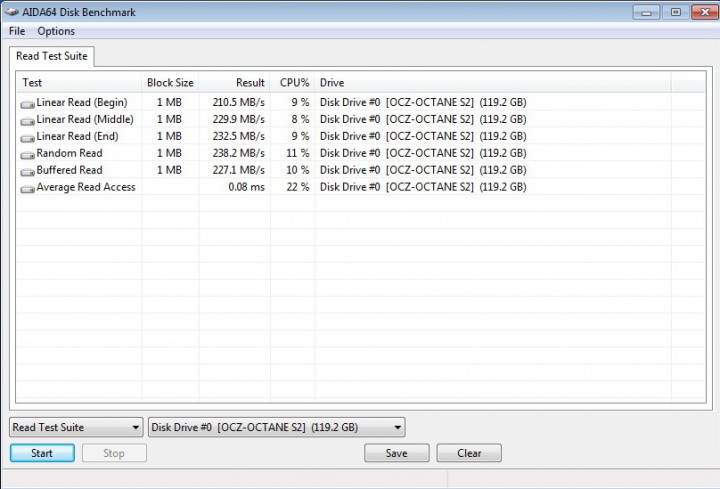This screenshot has width=720, height=489.
Task: Click the drive icon beside Linear Read (Begin)
Action: 28,105
